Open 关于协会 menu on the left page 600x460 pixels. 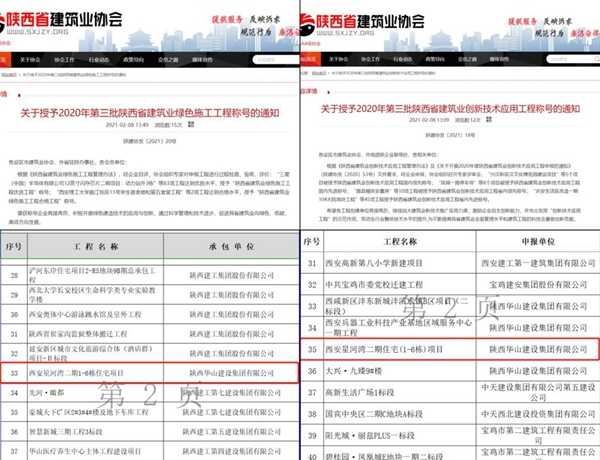pyautogui.click(x=30, y=60)
